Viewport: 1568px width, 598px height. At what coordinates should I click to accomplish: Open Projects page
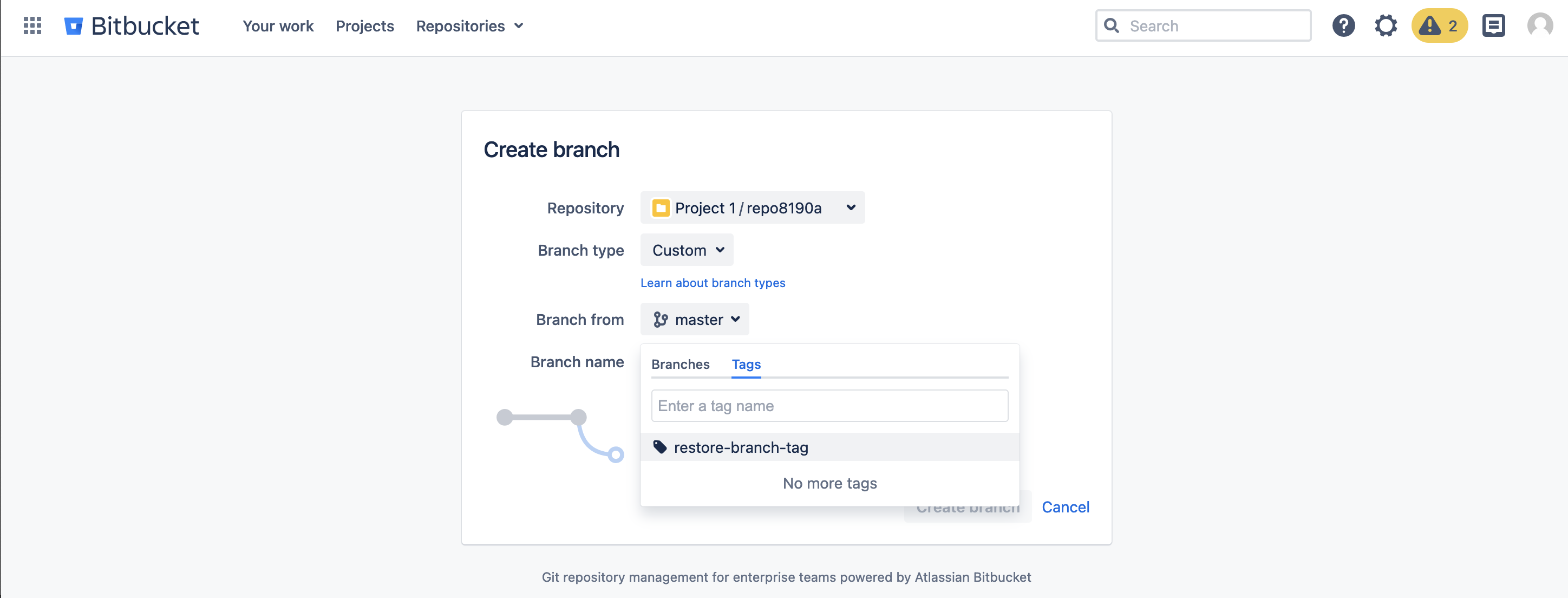(x=364, y=26)
